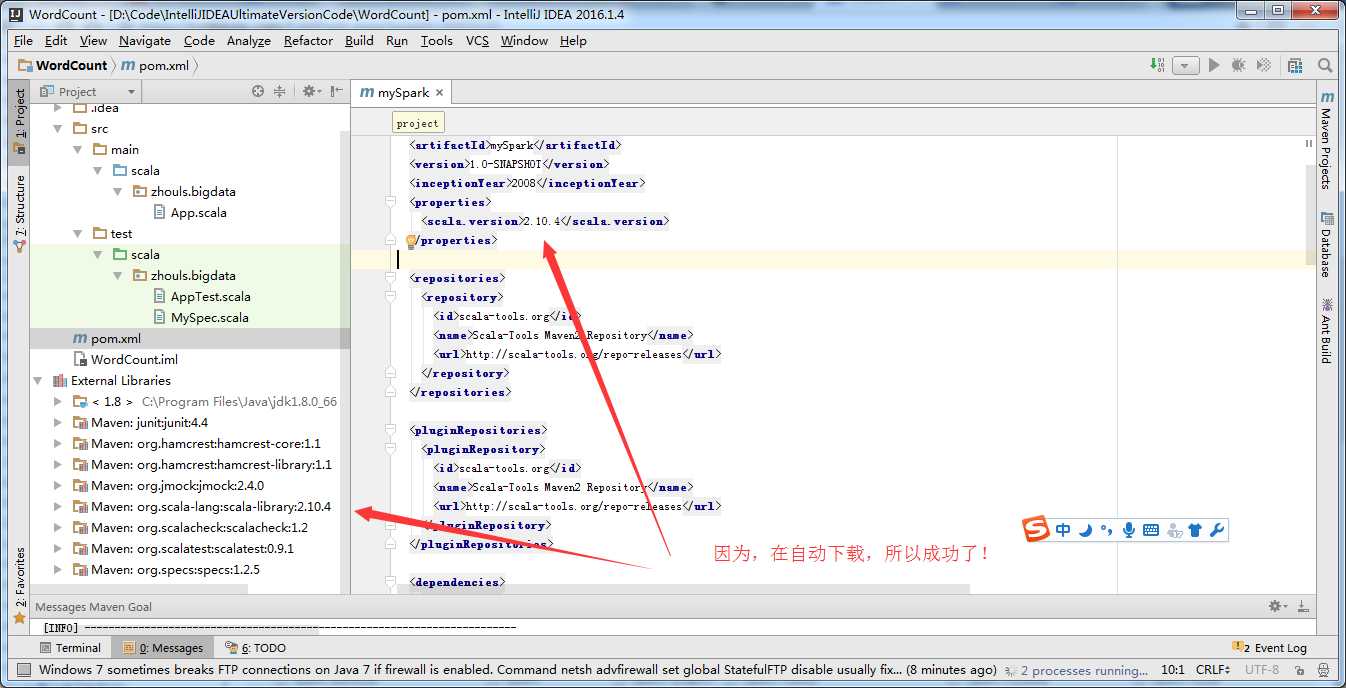
Task: Open Database side panel
Action: pyautogui.click(x=1327, y=245)
